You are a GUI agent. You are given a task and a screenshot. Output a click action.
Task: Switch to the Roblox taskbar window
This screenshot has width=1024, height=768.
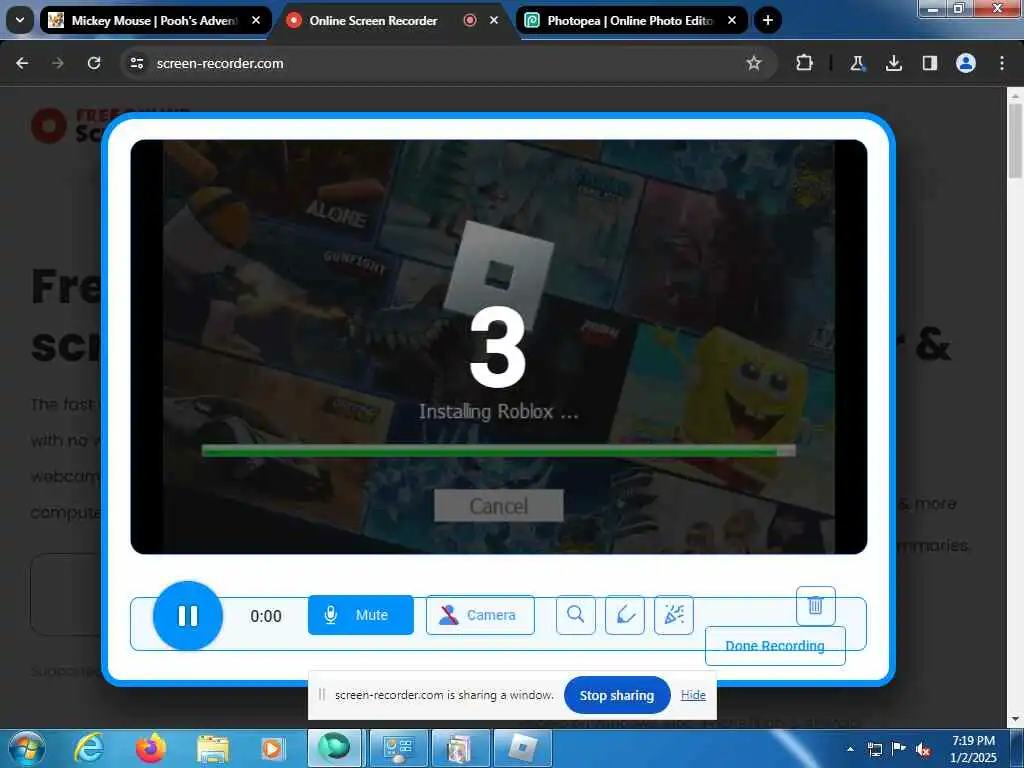tap(523, 748)
